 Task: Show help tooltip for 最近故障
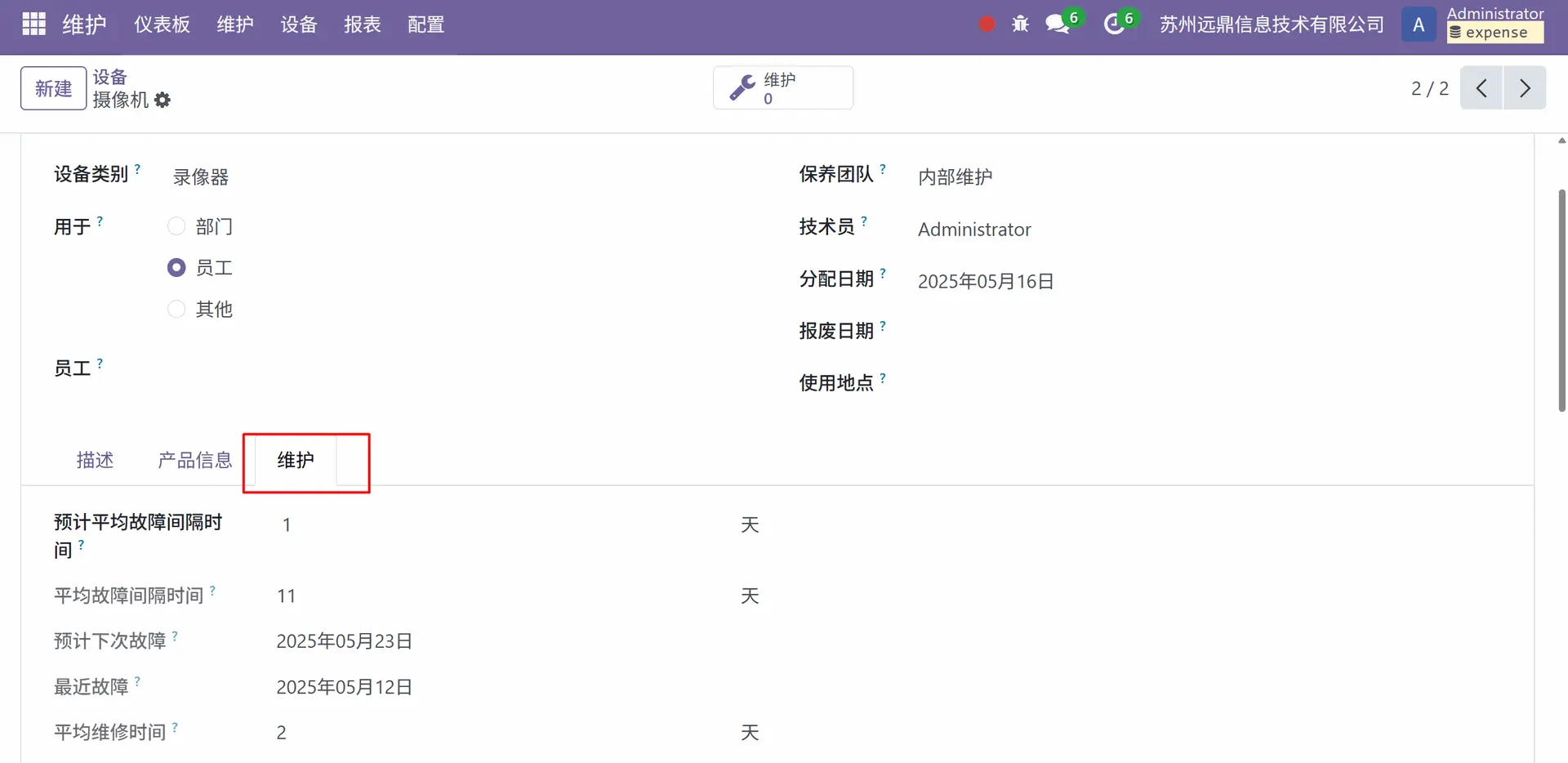tap(137, 680)
